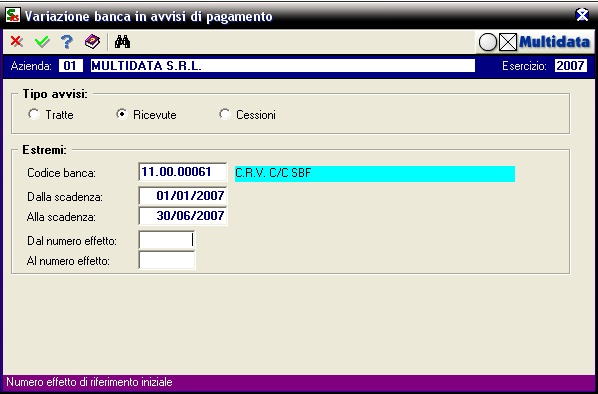
Task: Confirm with the green checkmark icon
Action: pos(42,42)
